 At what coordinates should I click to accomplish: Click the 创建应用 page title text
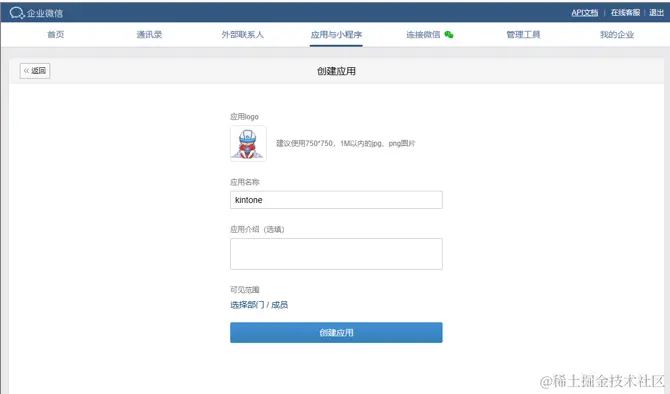[x=336, y=71]
